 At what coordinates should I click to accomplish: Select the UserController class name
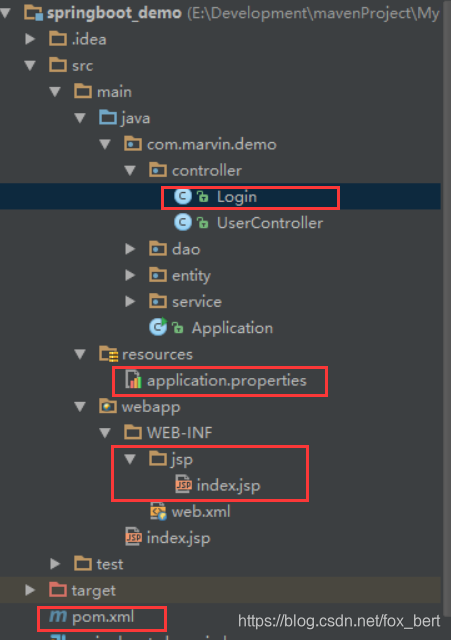pos(270,223)
